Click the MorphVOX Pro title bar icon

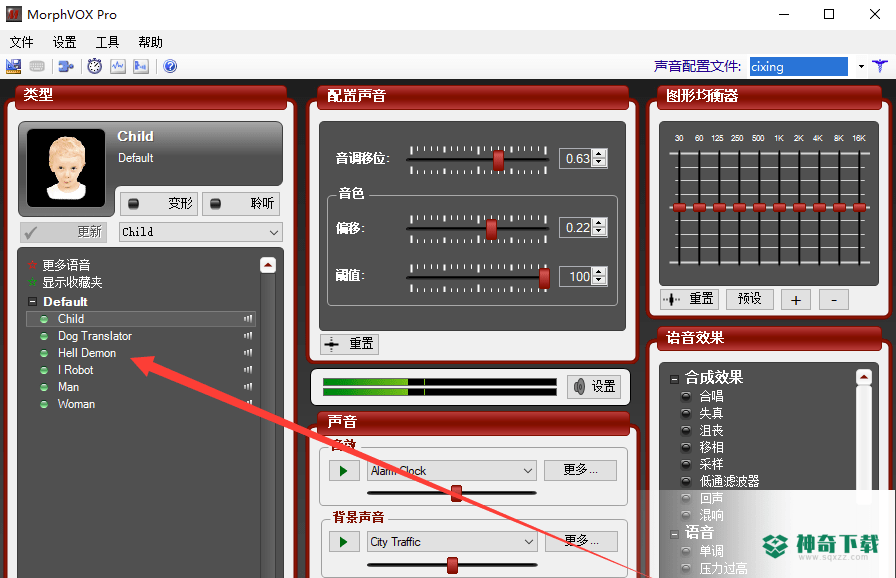point(14,14)
